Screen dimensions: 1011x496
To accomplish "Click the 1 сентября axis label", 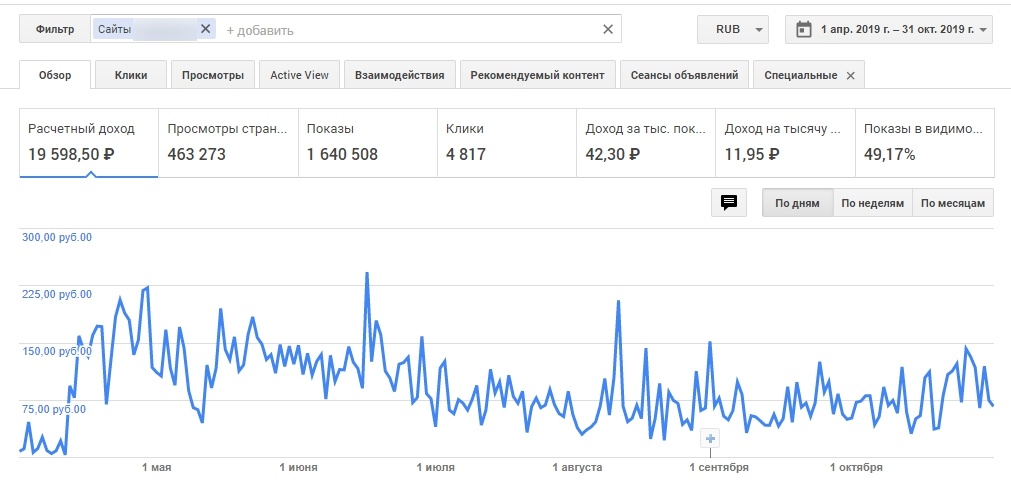I will point(719,467).
